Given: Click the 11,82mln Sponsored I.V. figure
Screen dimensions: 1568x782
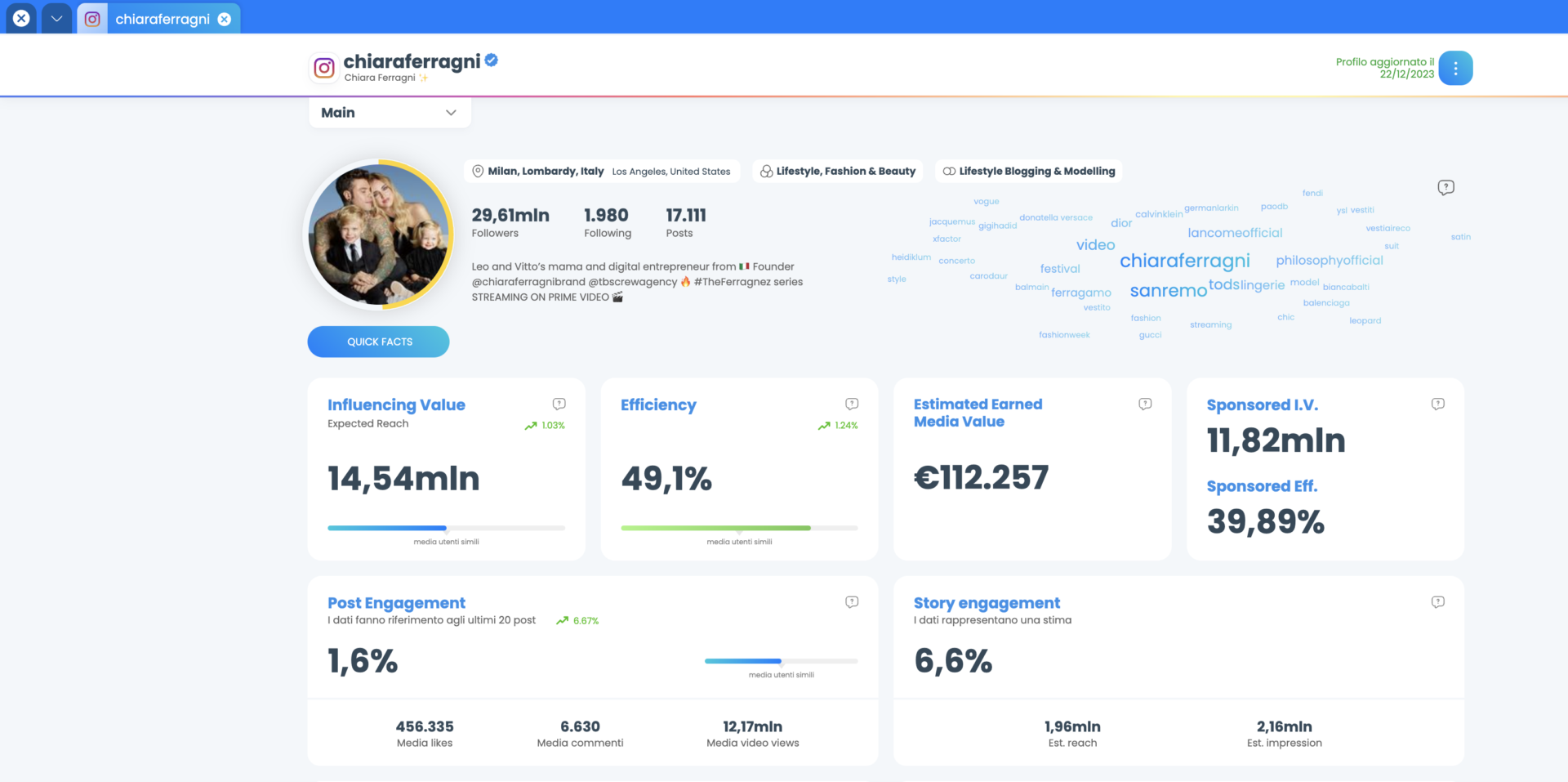Looking at the screenshot, I should [x=1276, y=441].
